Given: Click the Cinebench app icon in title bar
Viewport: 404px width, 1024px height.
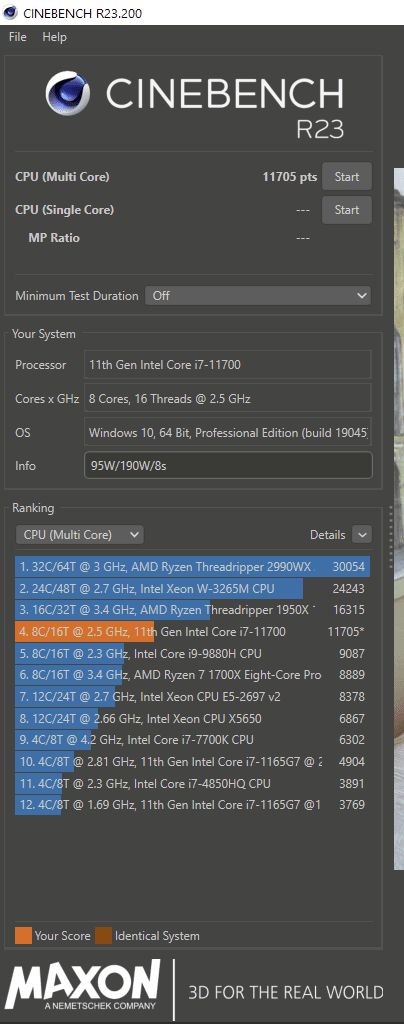Looking at the screenshot, I should point(9,12).
